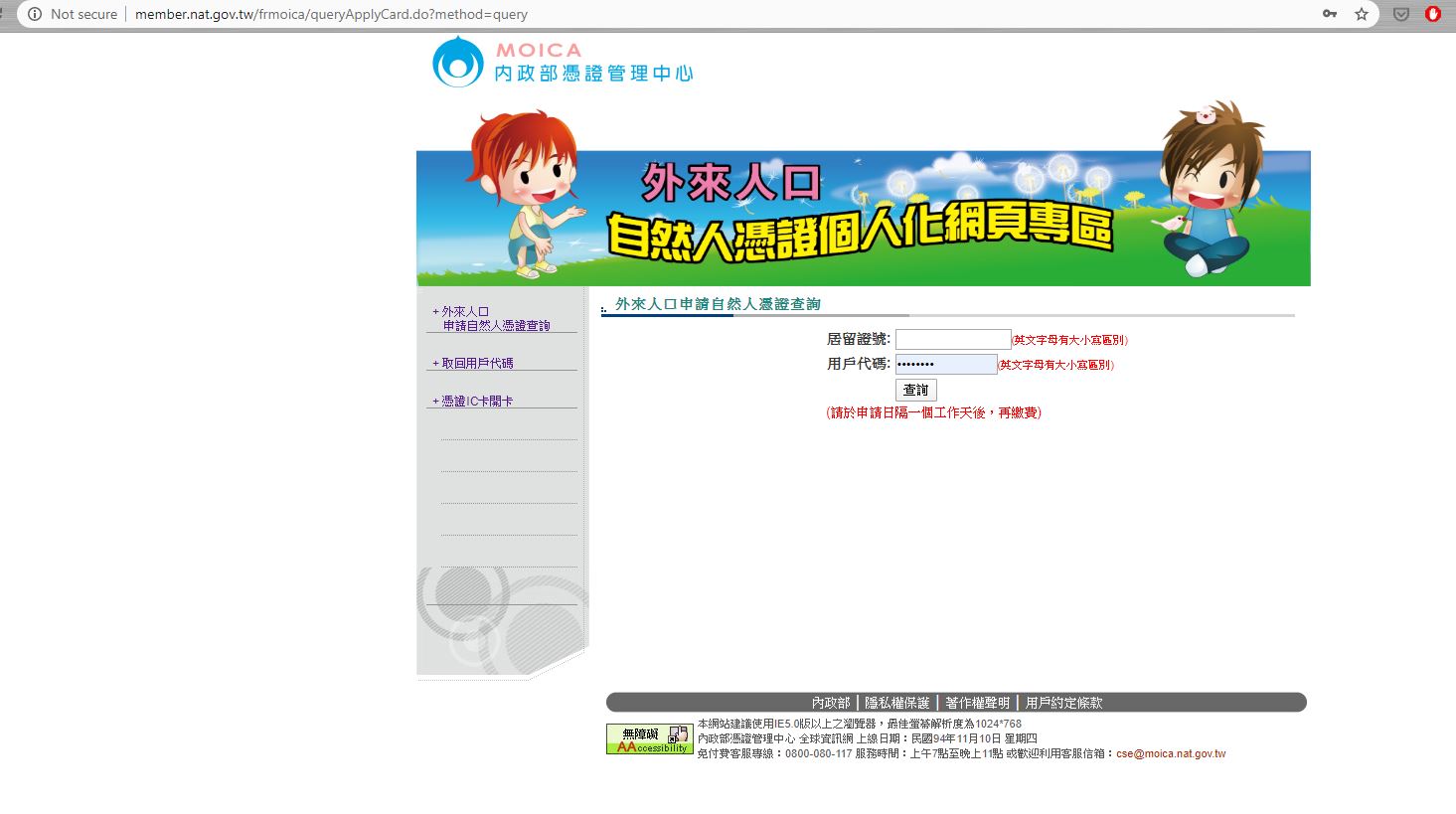Click the 無障礙 accessibility badge
Screen dimensions: 1456x814
pyautogui.click(x=649, y=738)
